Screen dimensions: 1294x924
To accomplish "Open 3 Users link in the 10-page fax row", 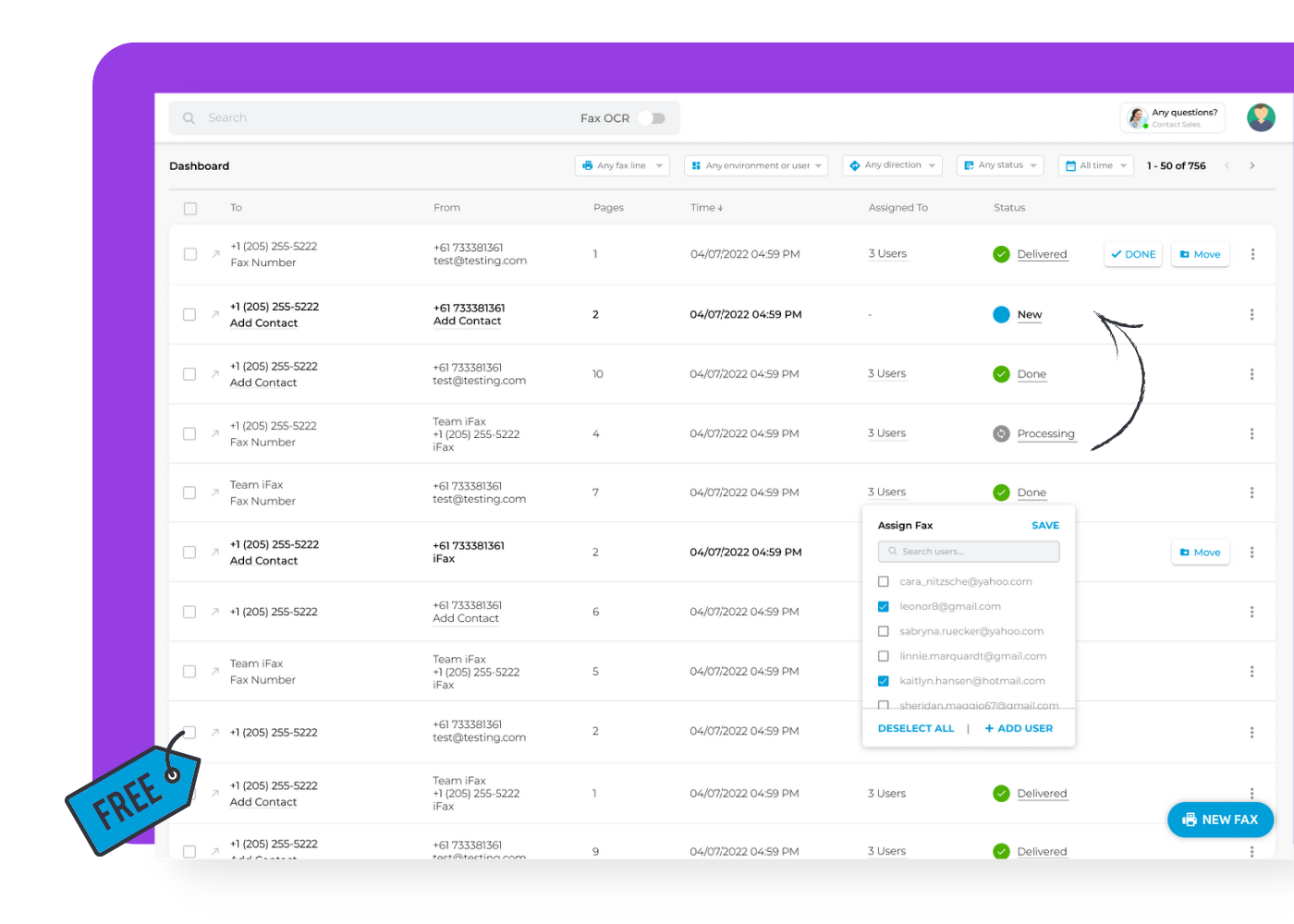I will click(x=887, y=374).
